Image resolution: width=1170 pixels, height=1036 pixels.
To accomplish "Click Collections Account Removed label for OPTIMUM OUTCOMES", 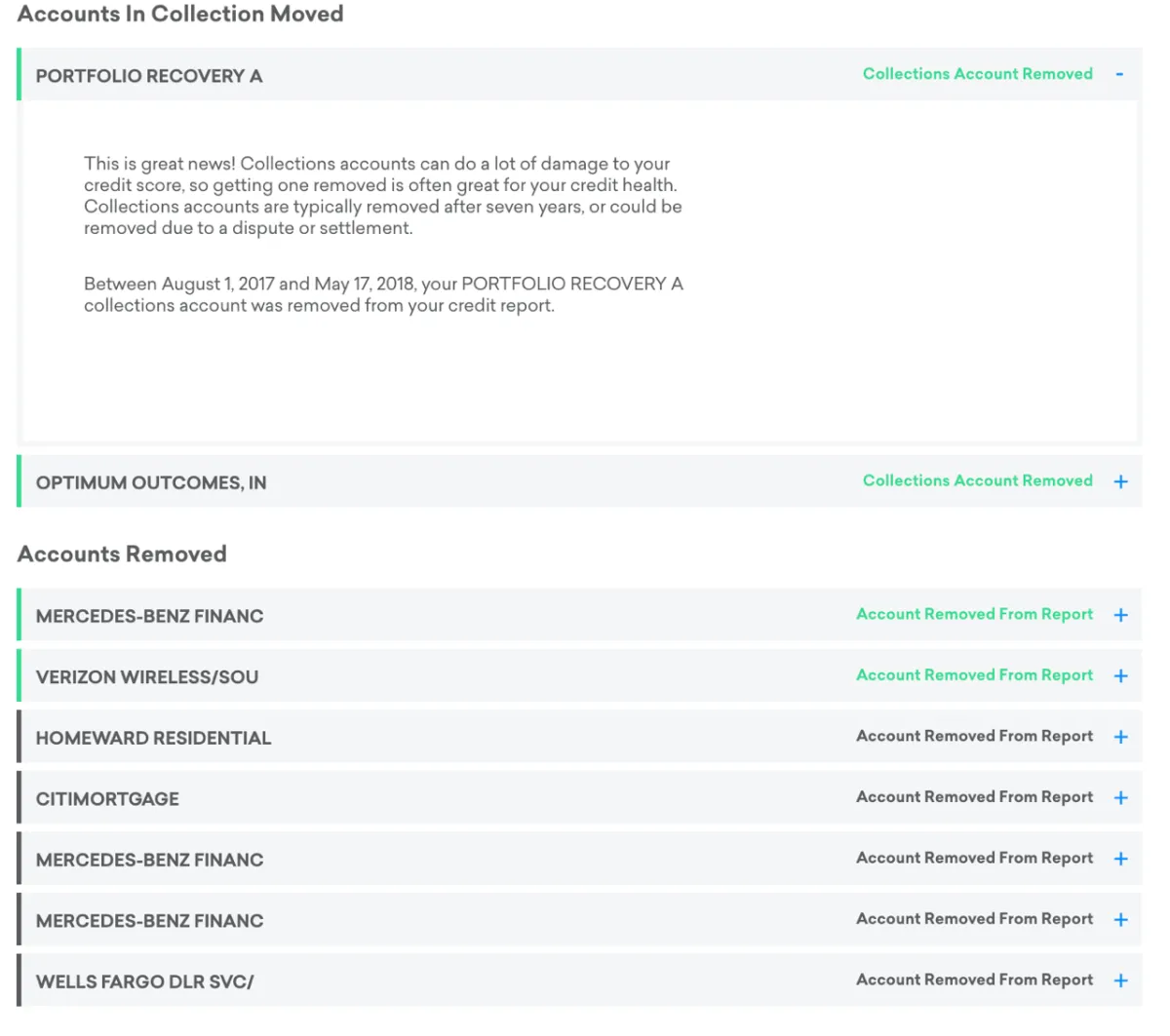I will click(x=978, y=480).
